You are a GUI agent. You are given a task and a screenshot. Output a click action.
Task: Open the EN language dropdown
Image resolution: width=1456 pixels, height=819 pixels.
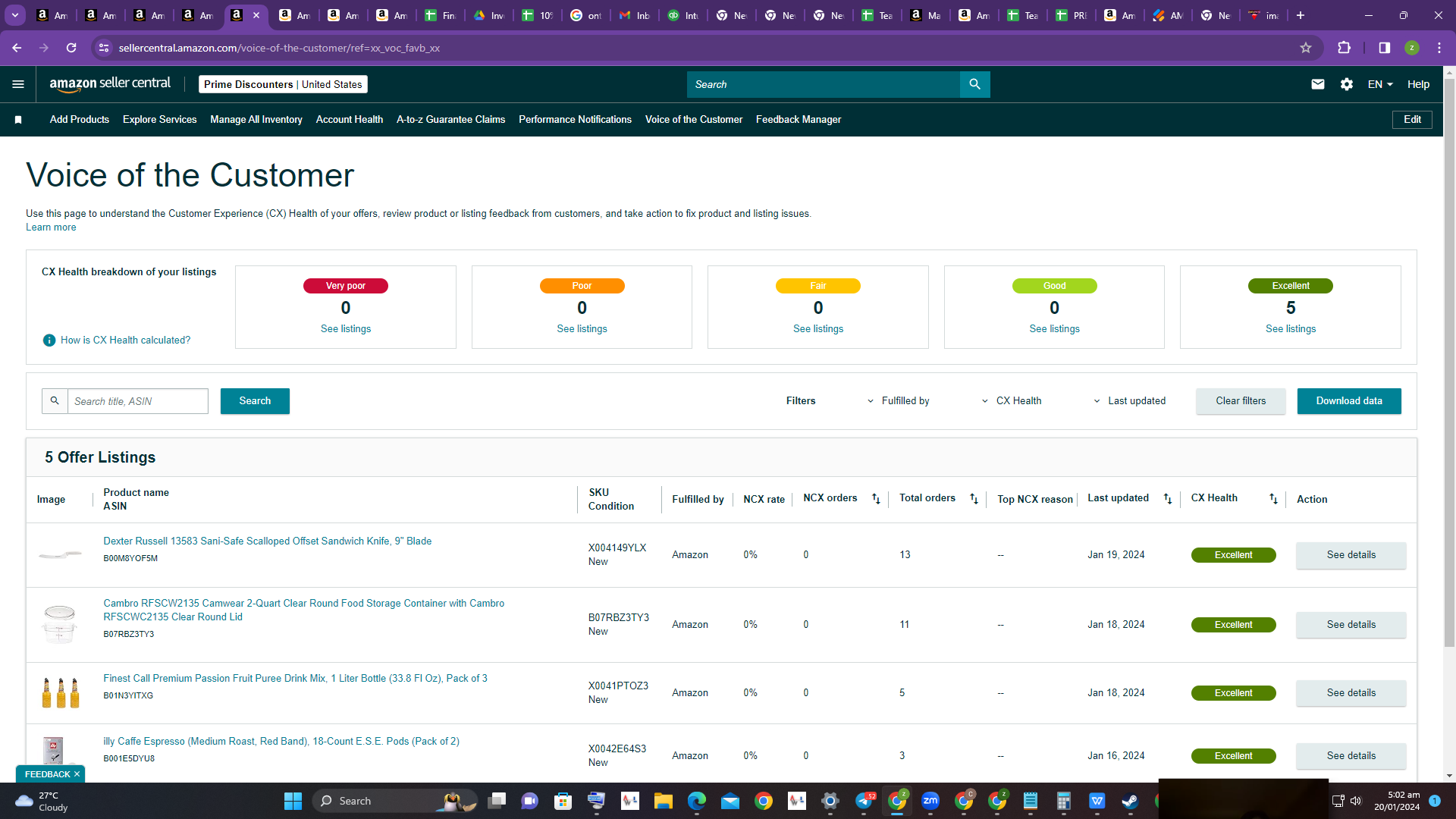coord(1380,84)
